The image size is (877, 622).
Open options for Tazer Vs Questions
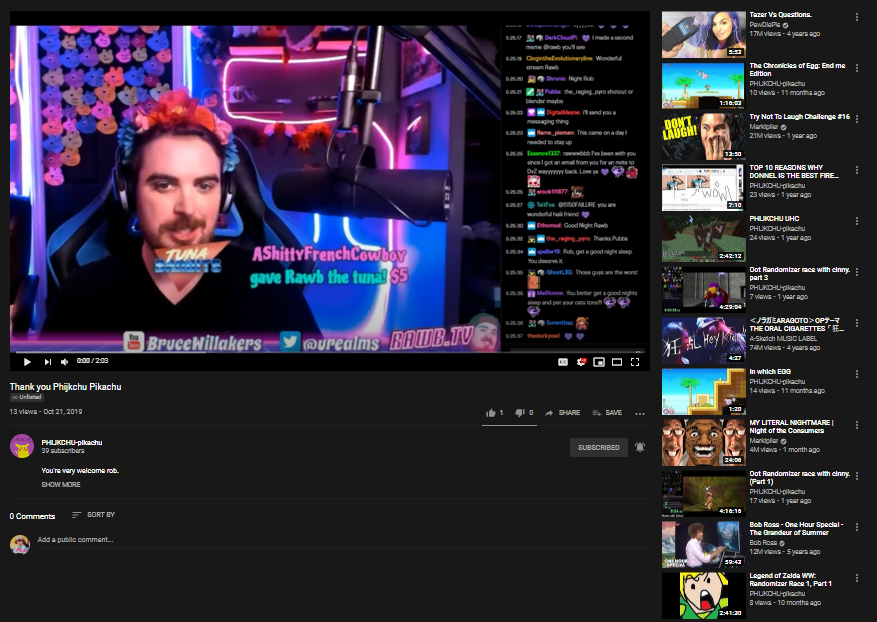pyautogui.click(x=856, y=17)
